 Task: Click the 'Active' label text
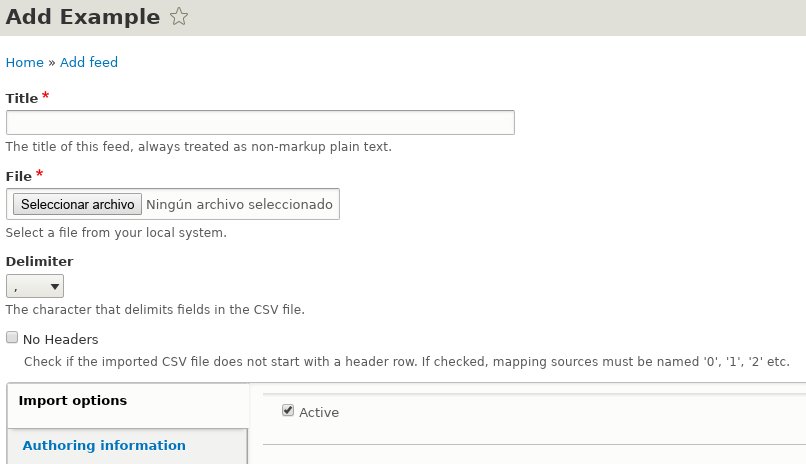point(319,412)
